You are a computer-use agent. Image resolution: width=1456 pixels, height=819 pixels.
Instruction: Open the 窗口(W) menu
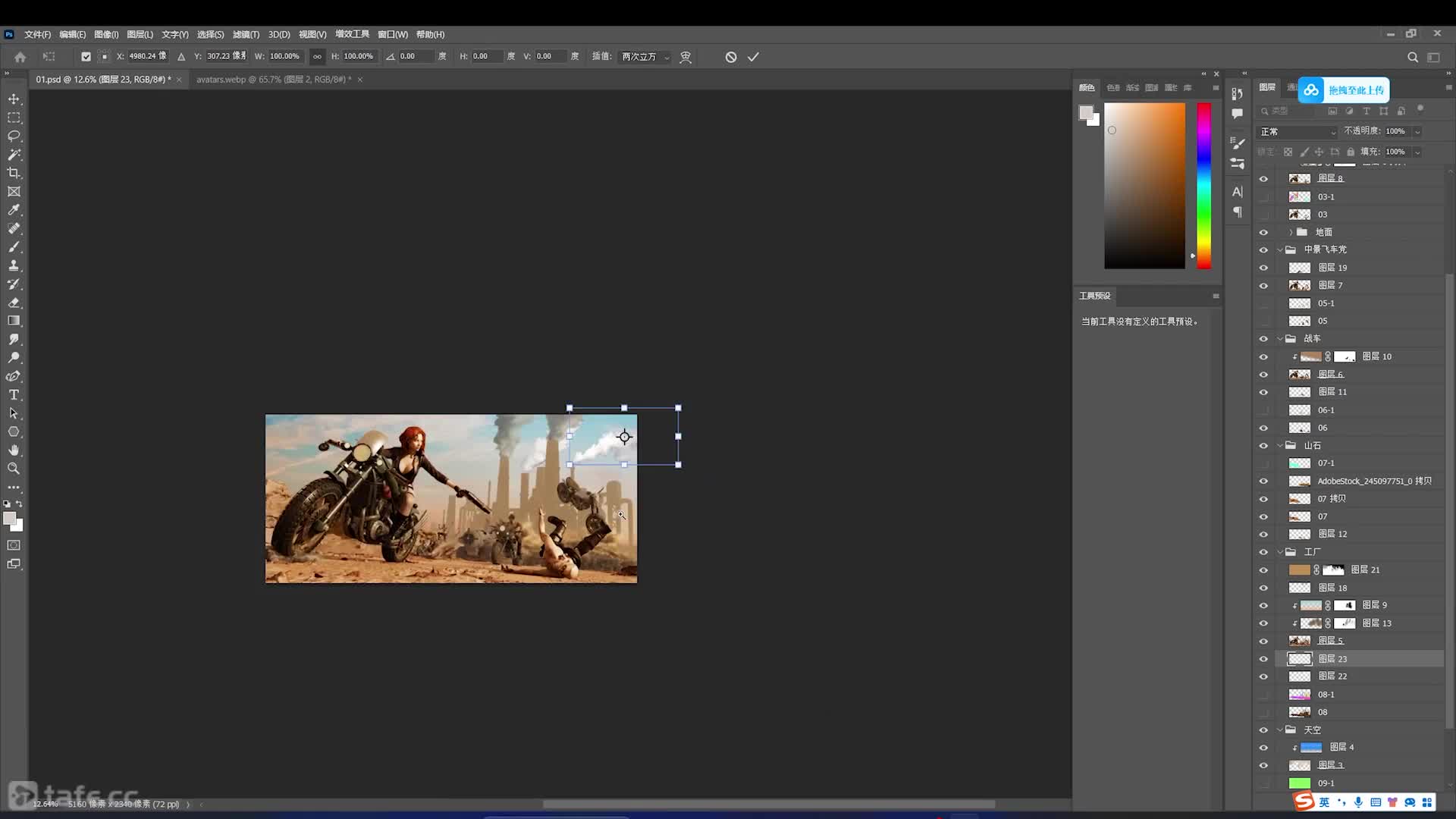point(392,34)
